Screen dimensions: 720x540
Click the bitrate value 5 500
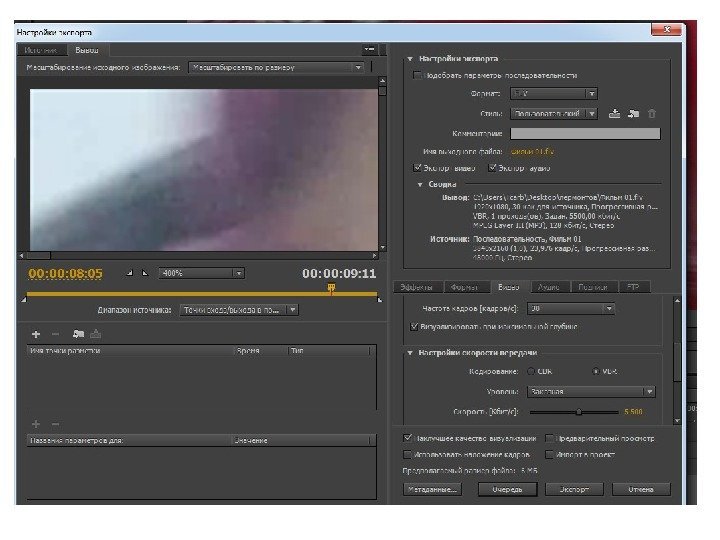coord(634,412)
